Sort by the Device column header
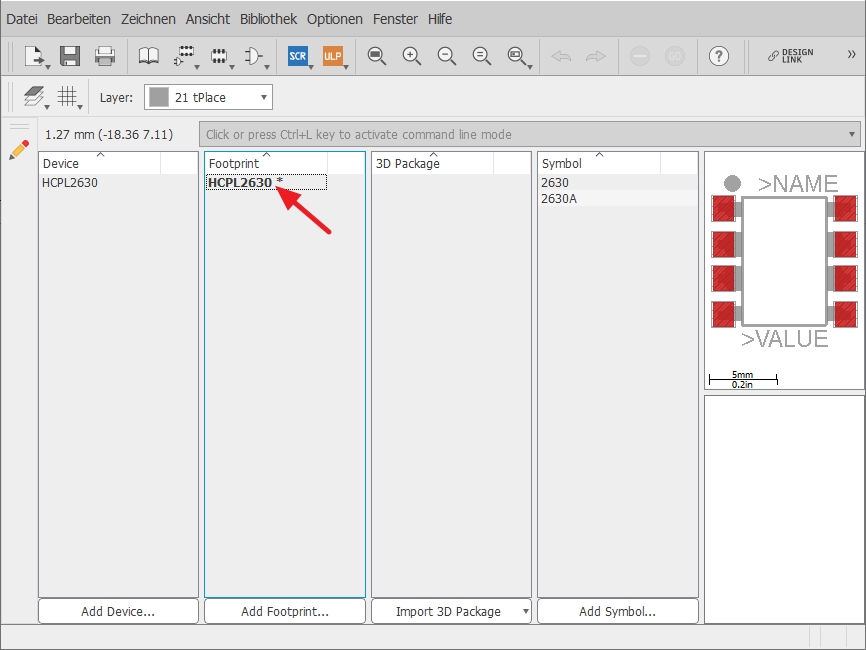The image size is (866, 650). pyautogui.click(x=100, y=163)
